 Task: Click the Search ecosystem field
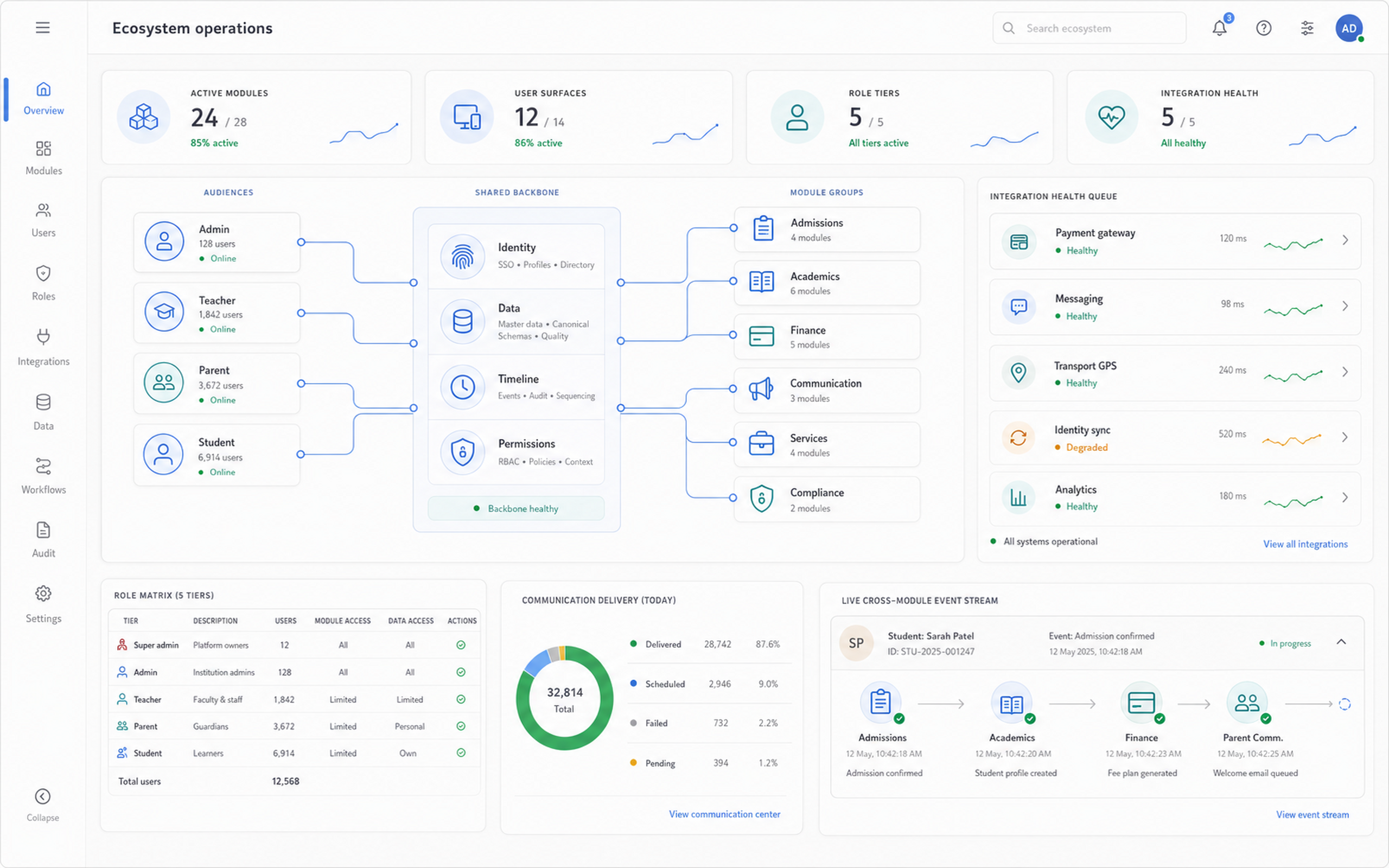coord(1089,28)
